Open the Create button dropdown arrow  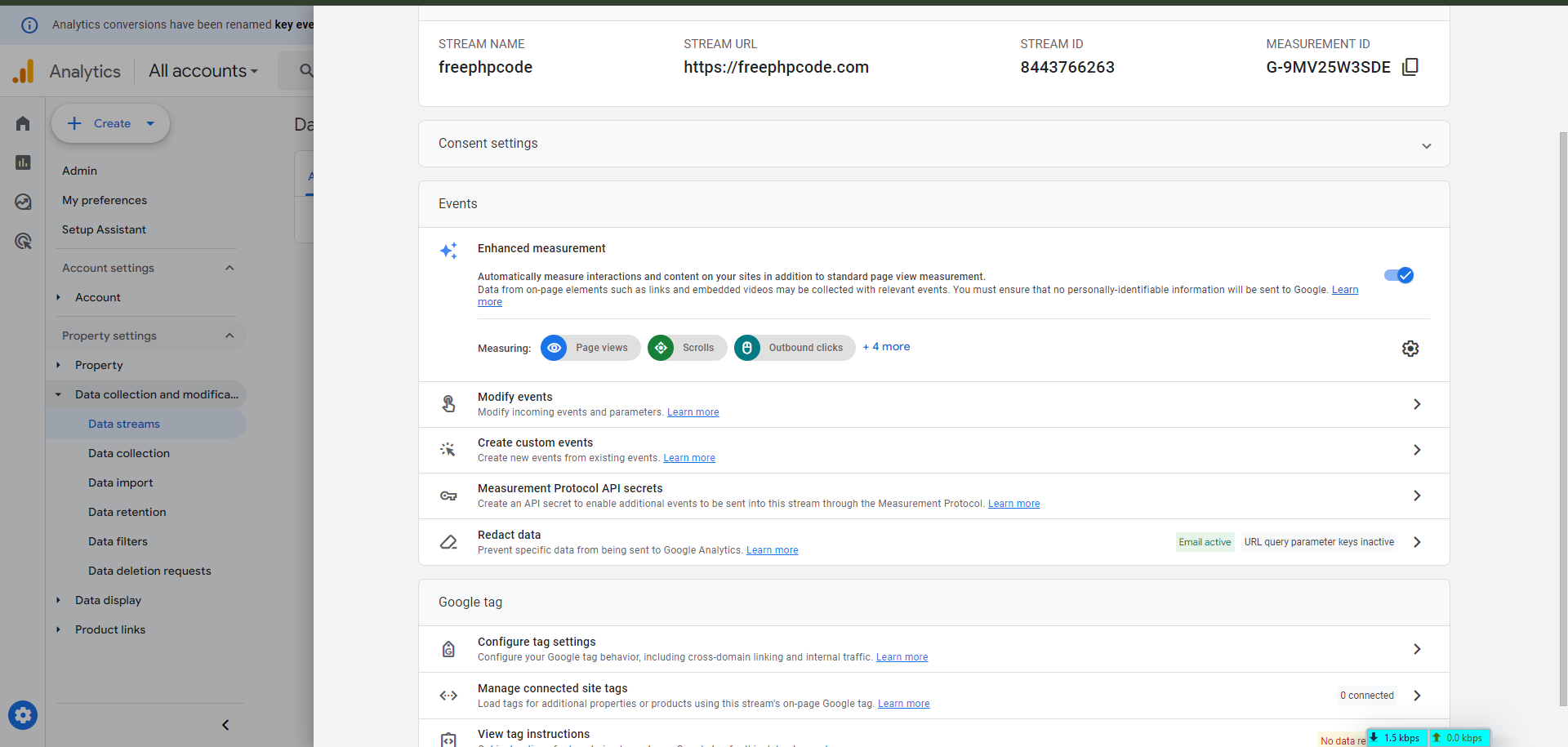click(150, 123)
